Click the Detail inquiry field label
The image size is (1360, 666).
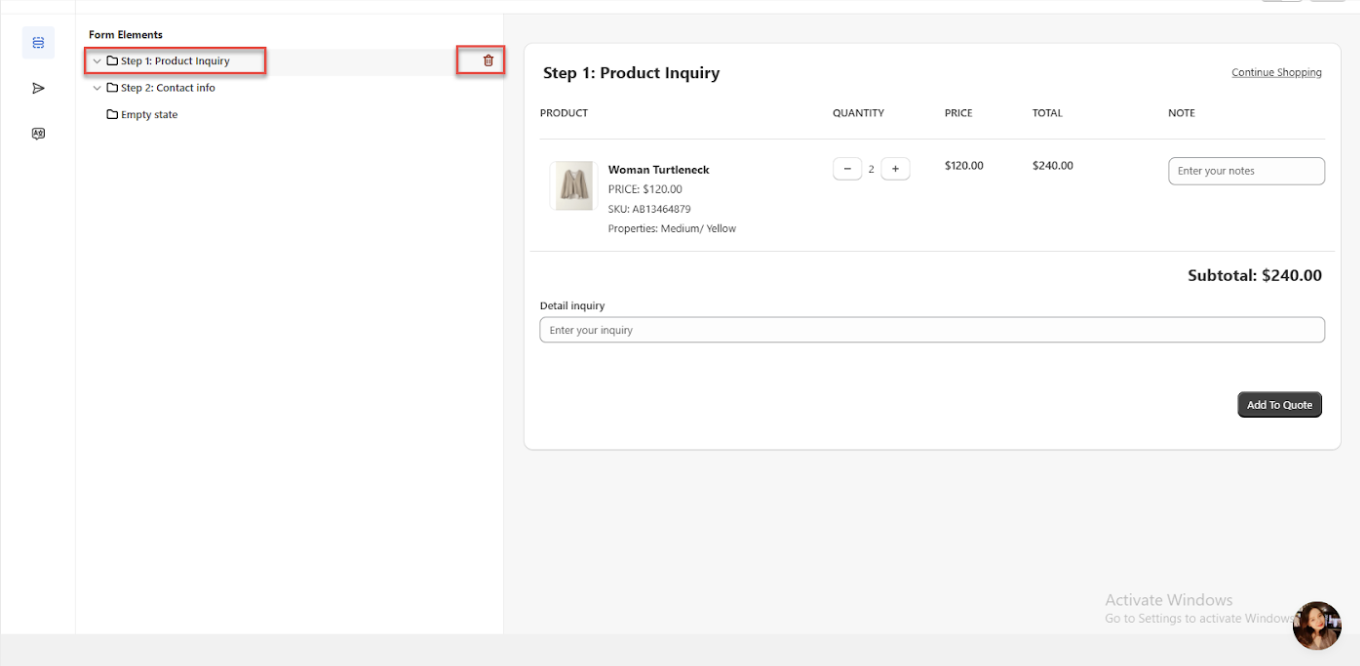[x=572, y=306]
